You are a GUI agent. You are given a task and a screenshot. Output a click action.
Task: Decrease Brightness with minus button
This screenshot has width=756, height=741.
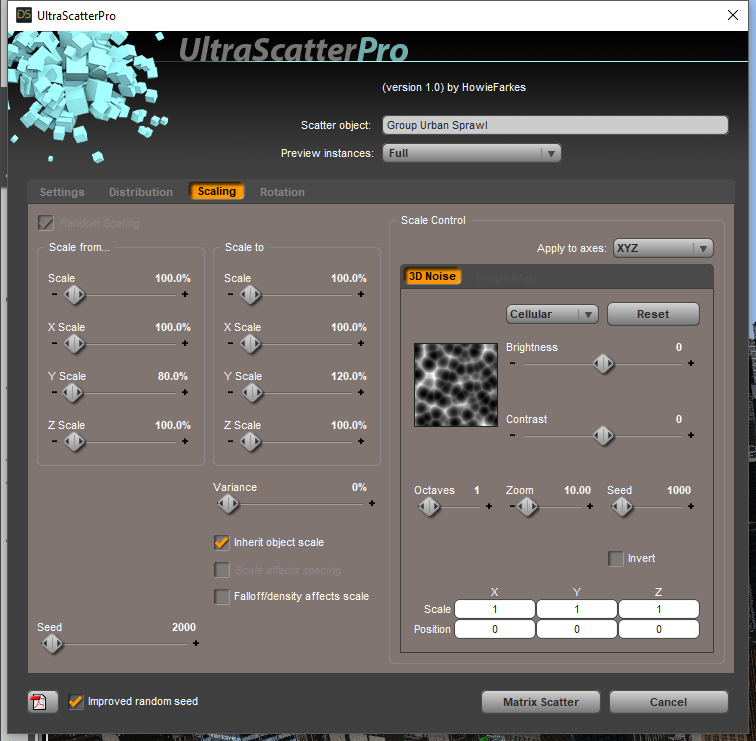click(x=513, y=363)
